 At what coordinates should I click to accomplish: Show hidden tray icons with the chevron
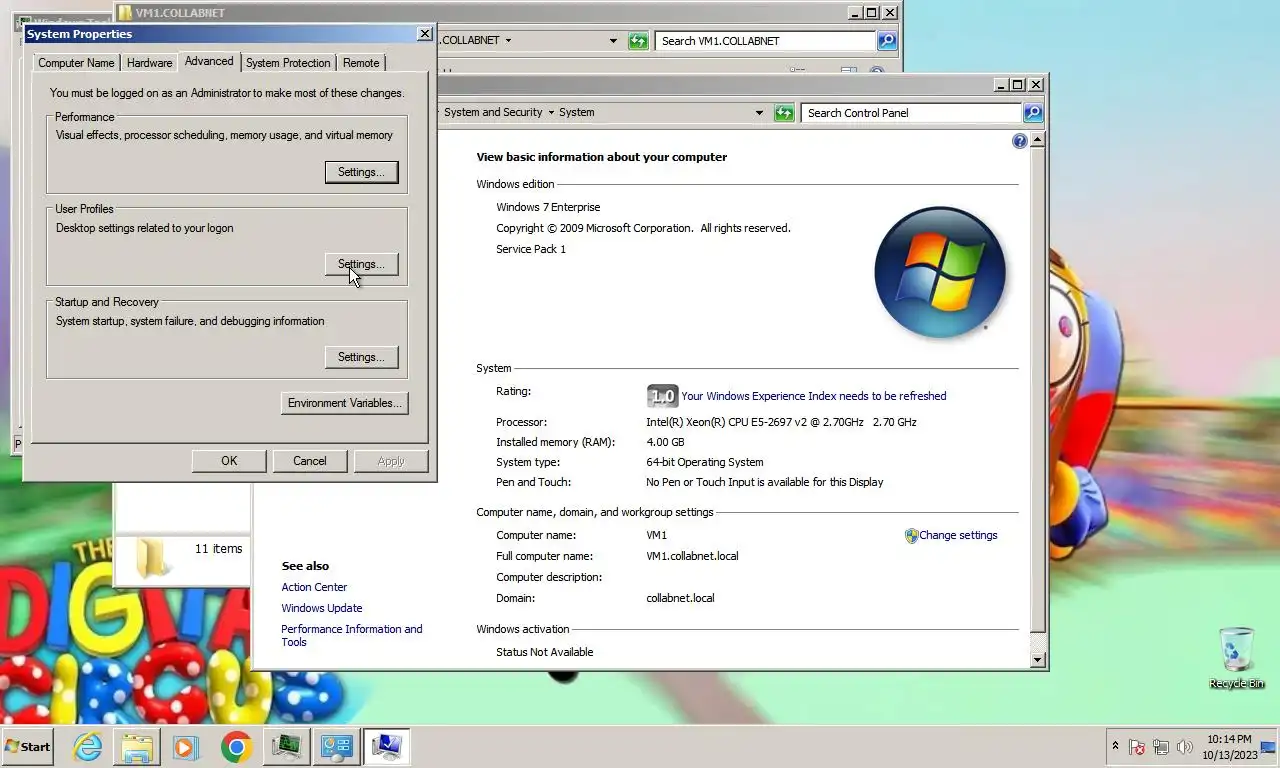click(x=1115, y=746)
